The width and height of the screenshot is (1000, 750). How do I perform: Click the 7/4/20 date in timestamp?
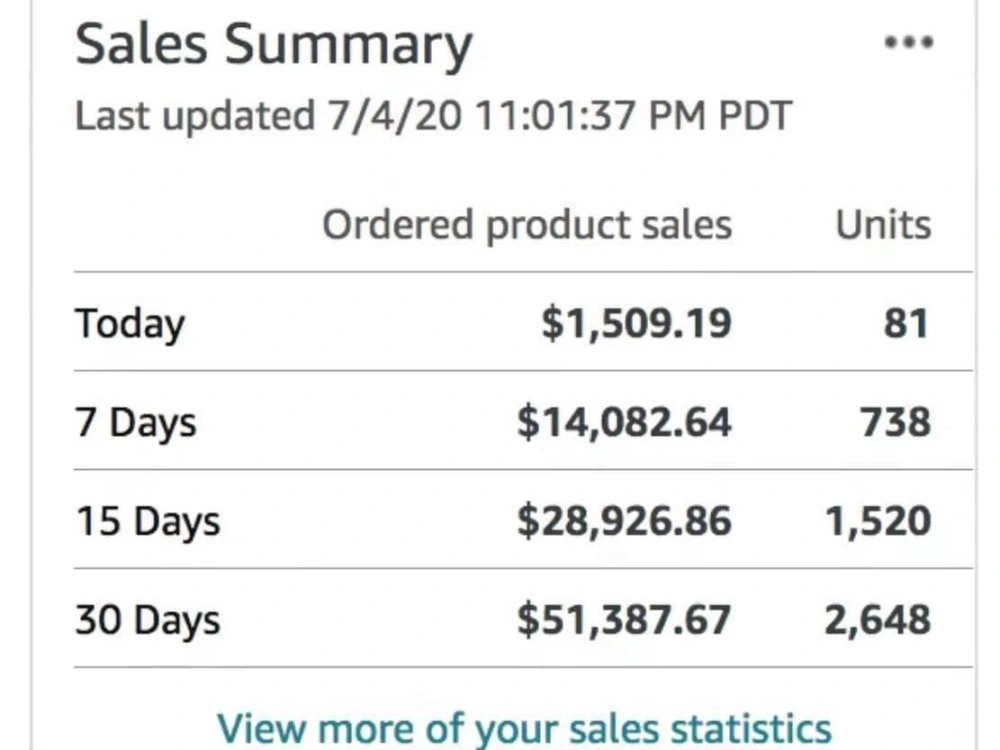click(x=394, y=115)
